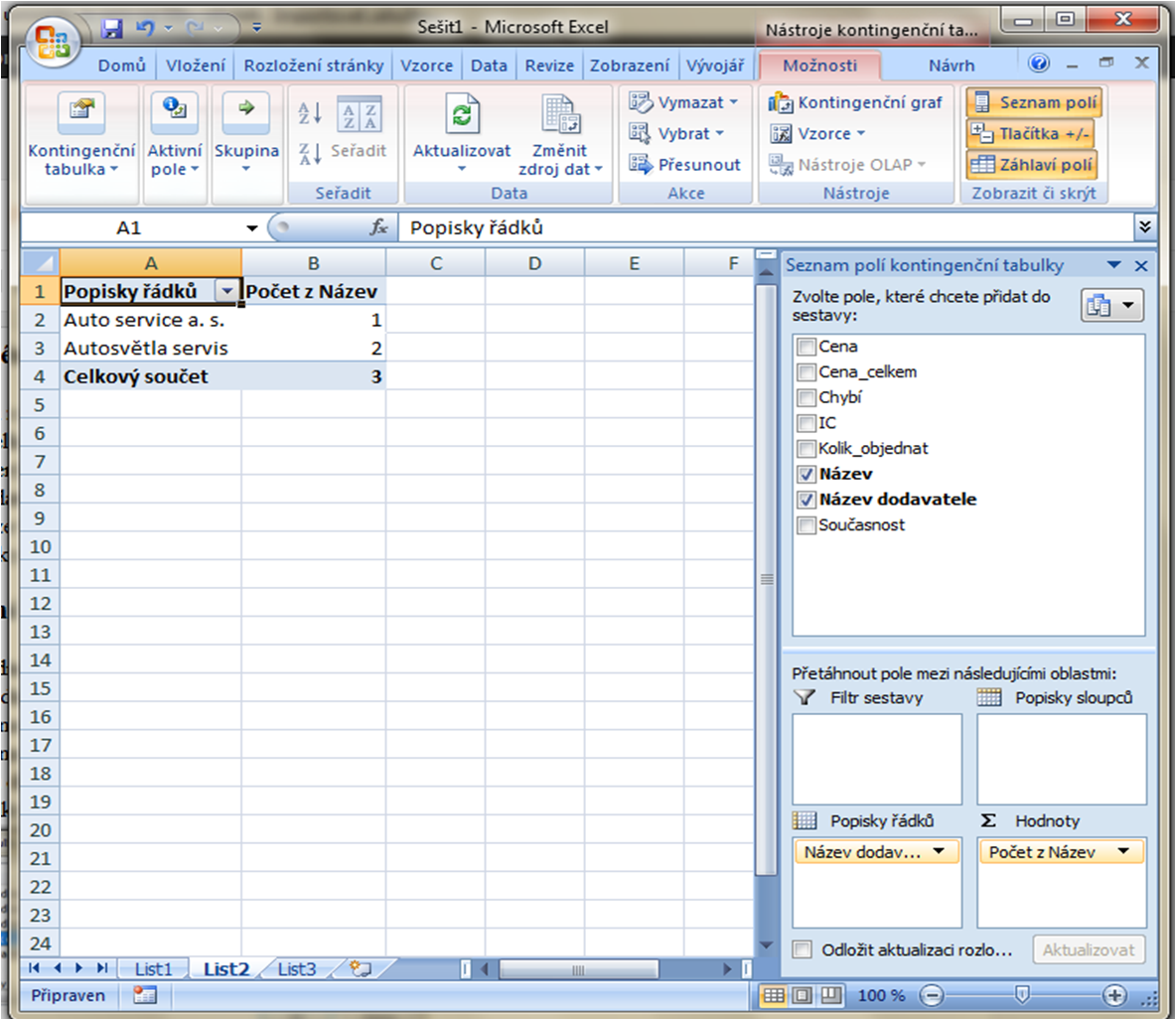The image size is (1176, 1020).
Task: Click the select-all corner of the grid
Action: point(41,263)
